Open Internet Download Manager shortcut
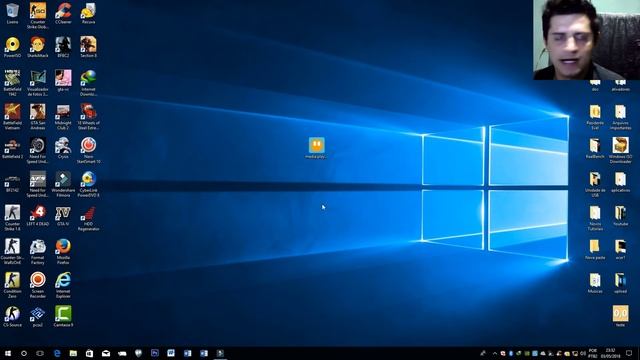Viewport: 640px width, 360px height. click(88, 83)
